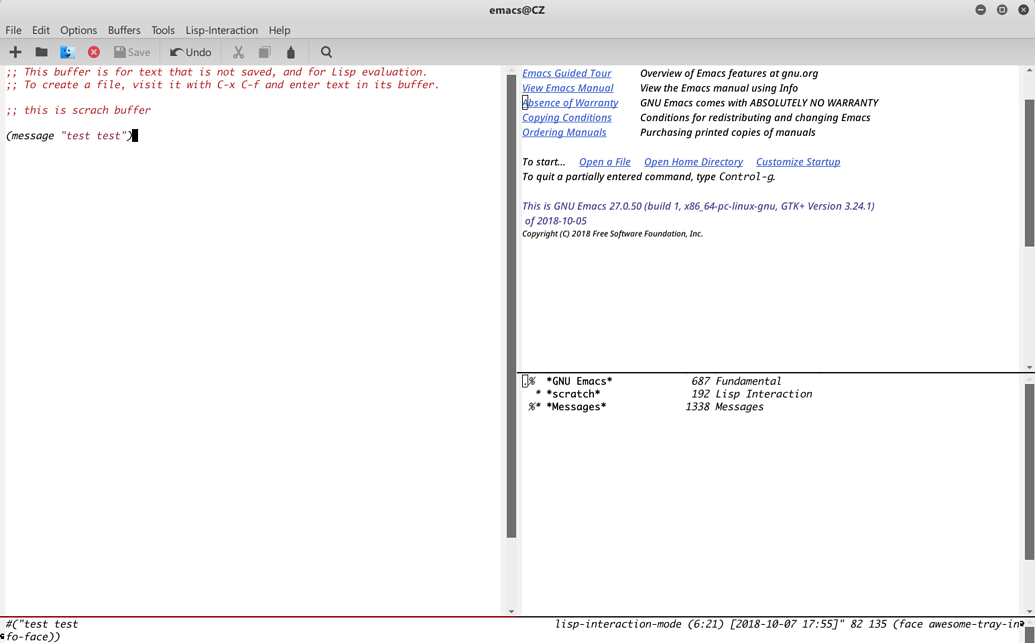
Task: Start a search with the magnifier icon
Action: point(325,51)
